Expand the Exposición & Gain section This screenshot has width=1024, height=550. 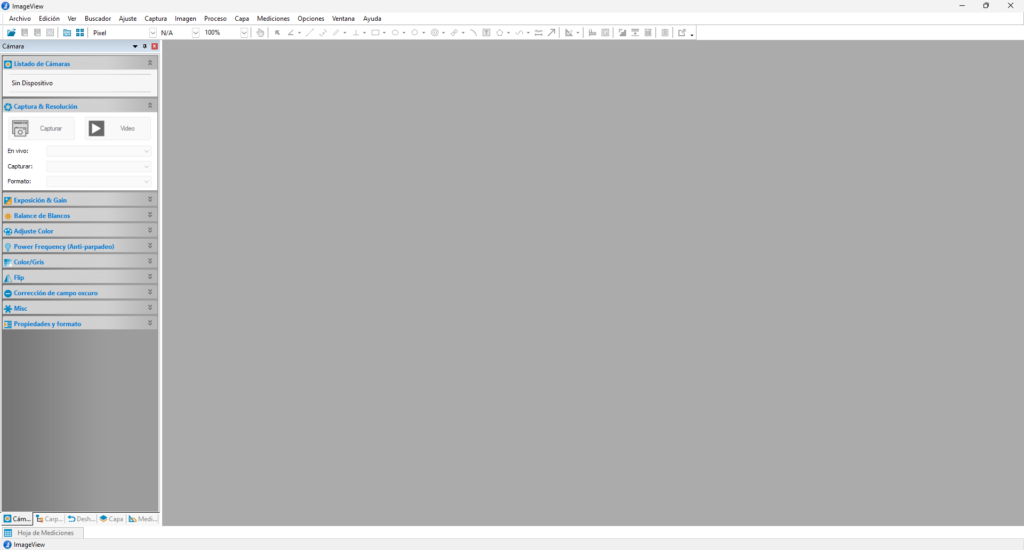click(150, 200)
